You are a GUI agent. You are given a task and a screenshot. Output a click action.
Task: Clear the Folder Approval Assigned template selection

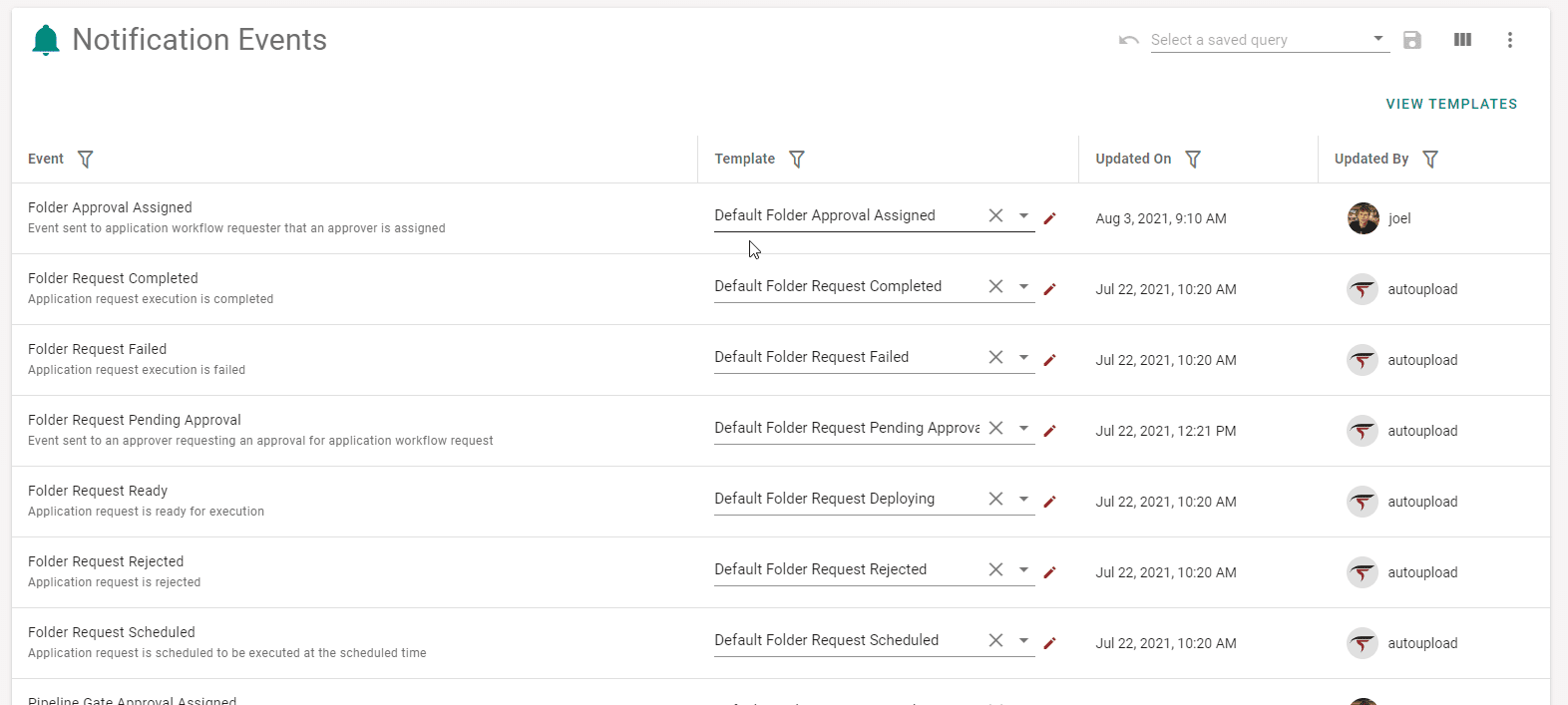point(995,215)
